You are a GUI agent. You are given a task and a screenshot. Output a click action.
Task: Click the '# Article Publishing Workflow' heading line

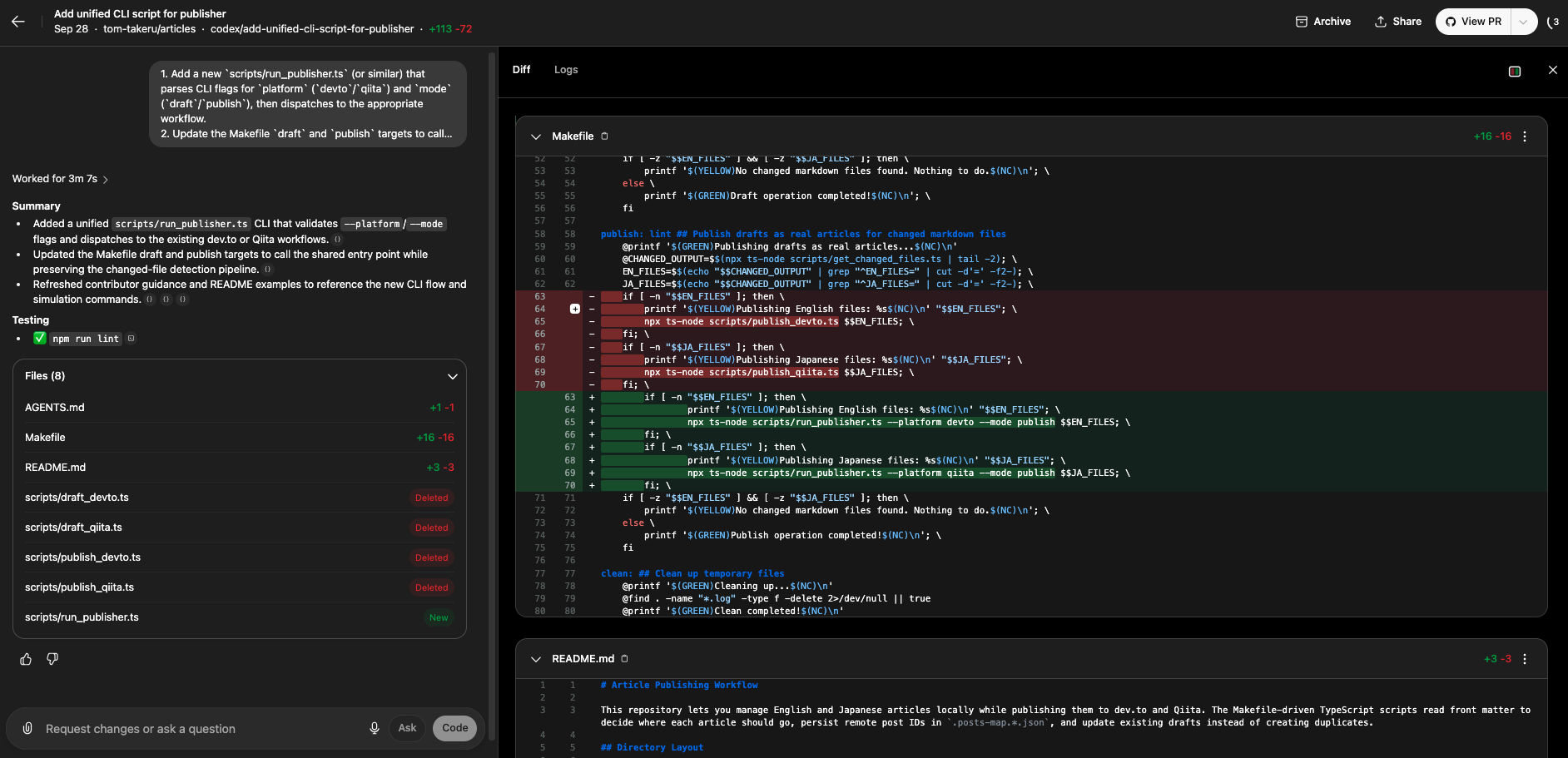pos(679,685)
